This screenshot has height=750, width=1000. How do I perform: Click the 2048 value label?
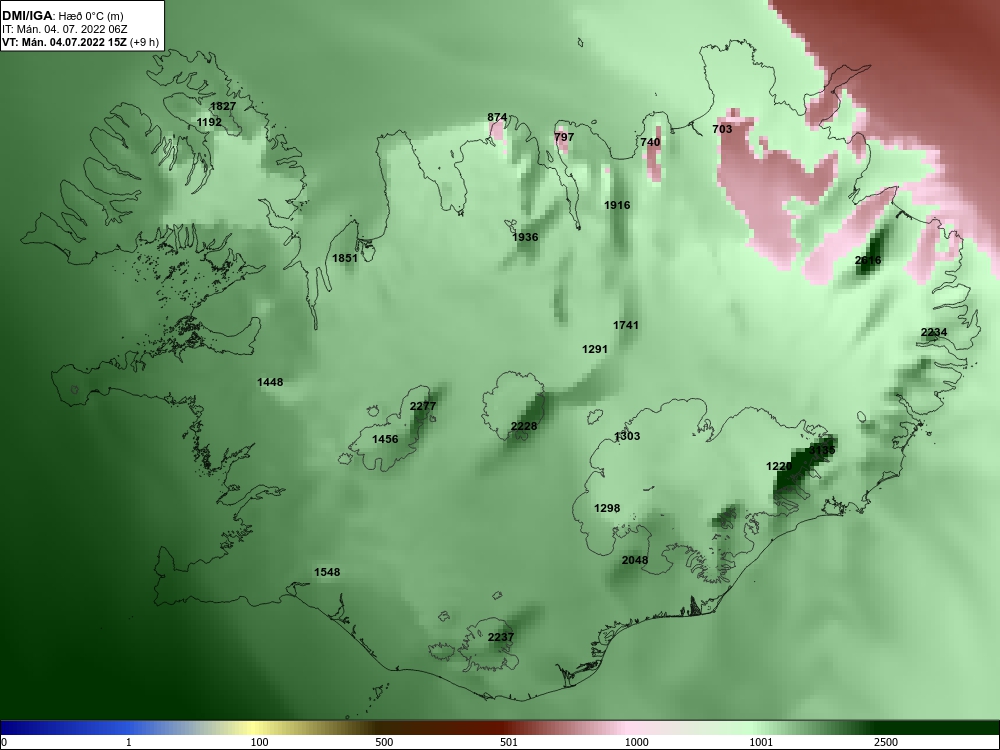pos(635,560)
